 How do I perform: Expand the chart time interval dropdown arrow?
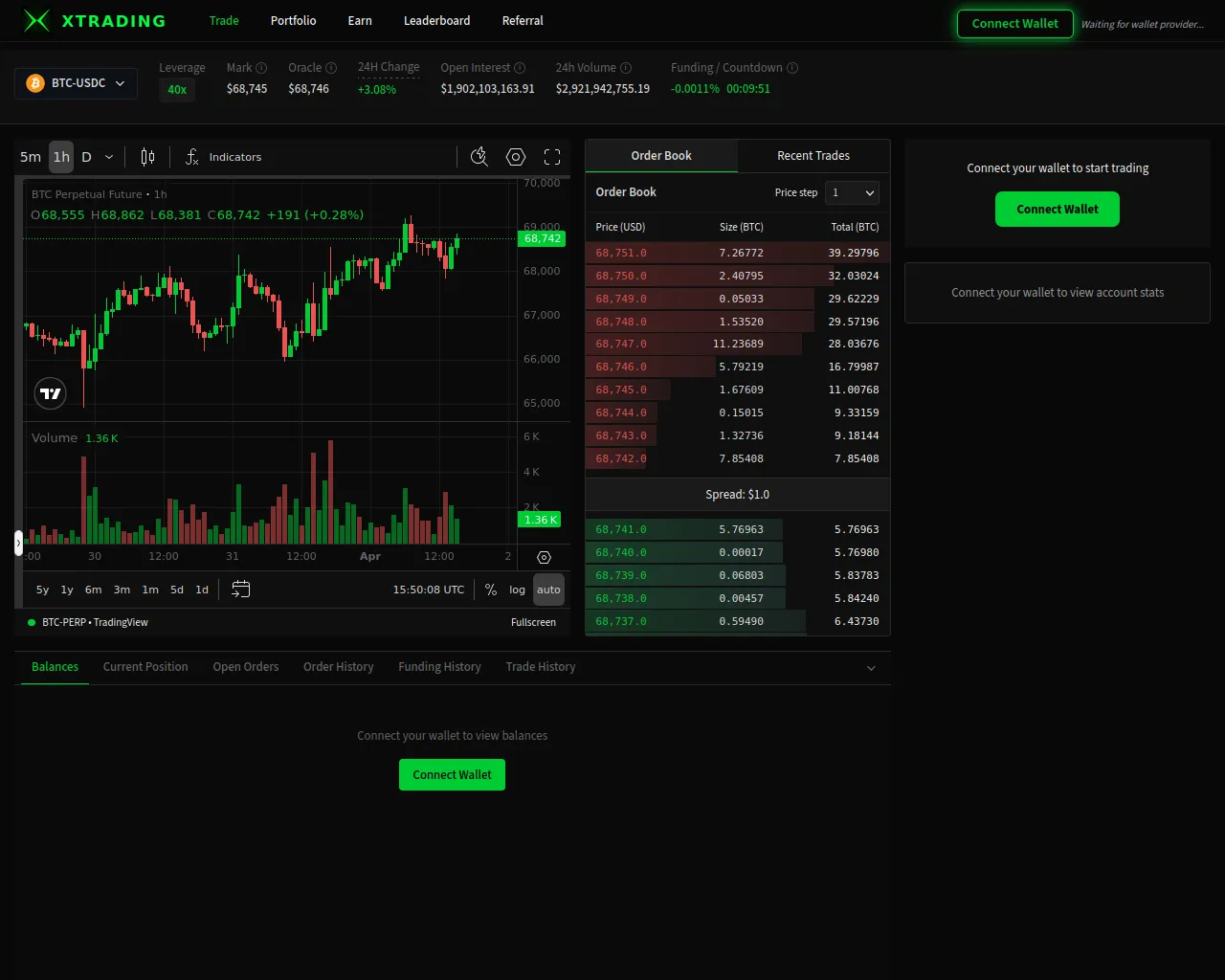click(x=109, y=157)
